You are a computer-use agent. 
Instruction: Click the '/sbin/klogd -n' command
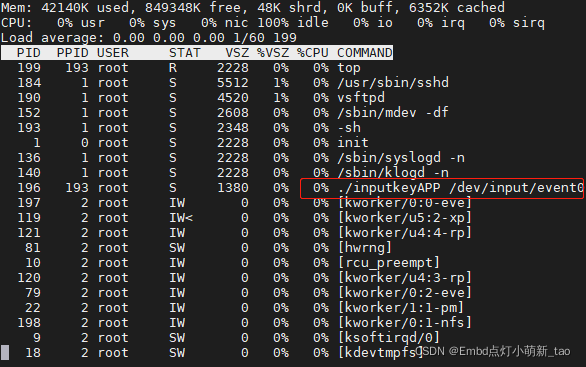click(393, 173)
